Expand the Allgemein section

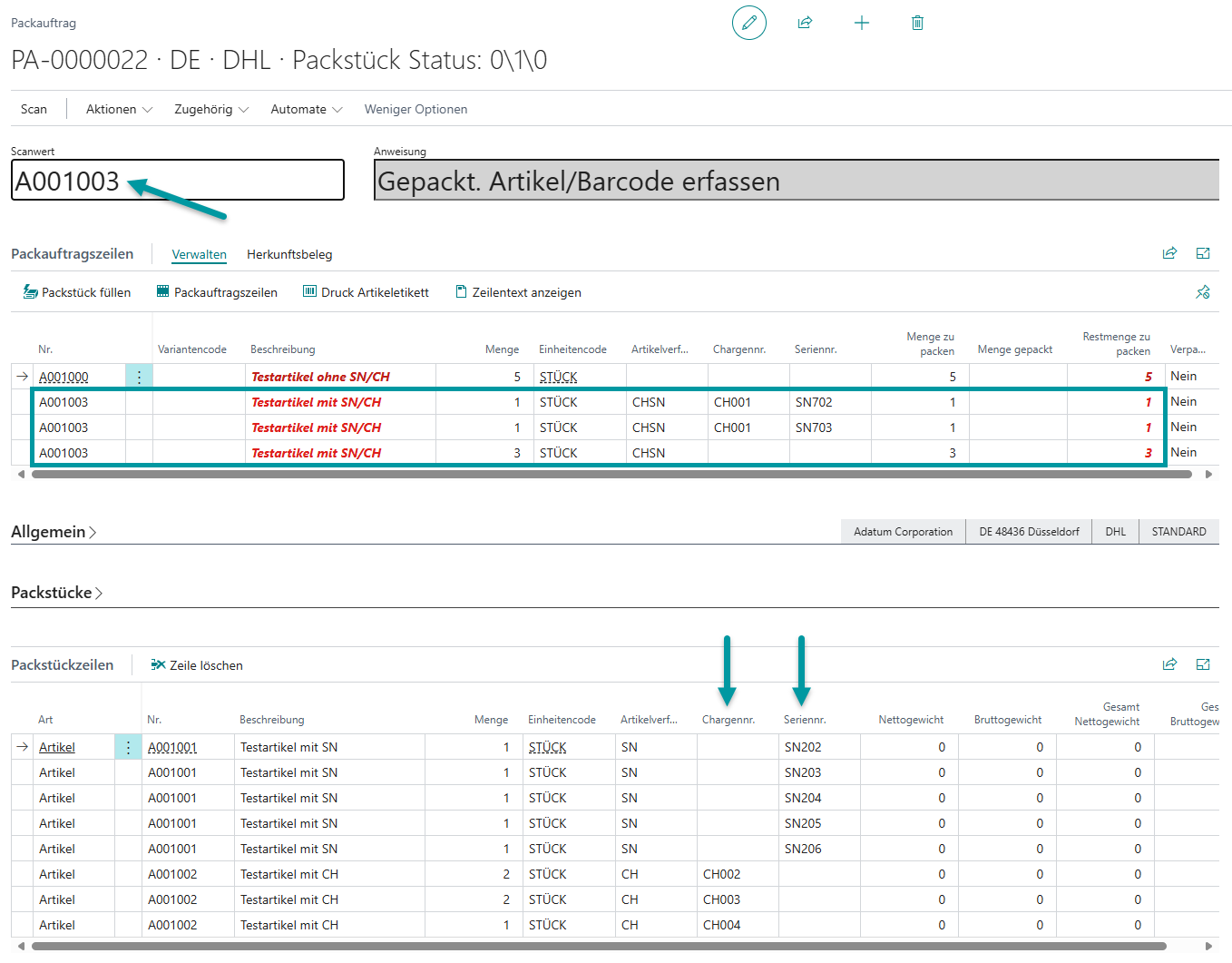(x=53, y=532)
